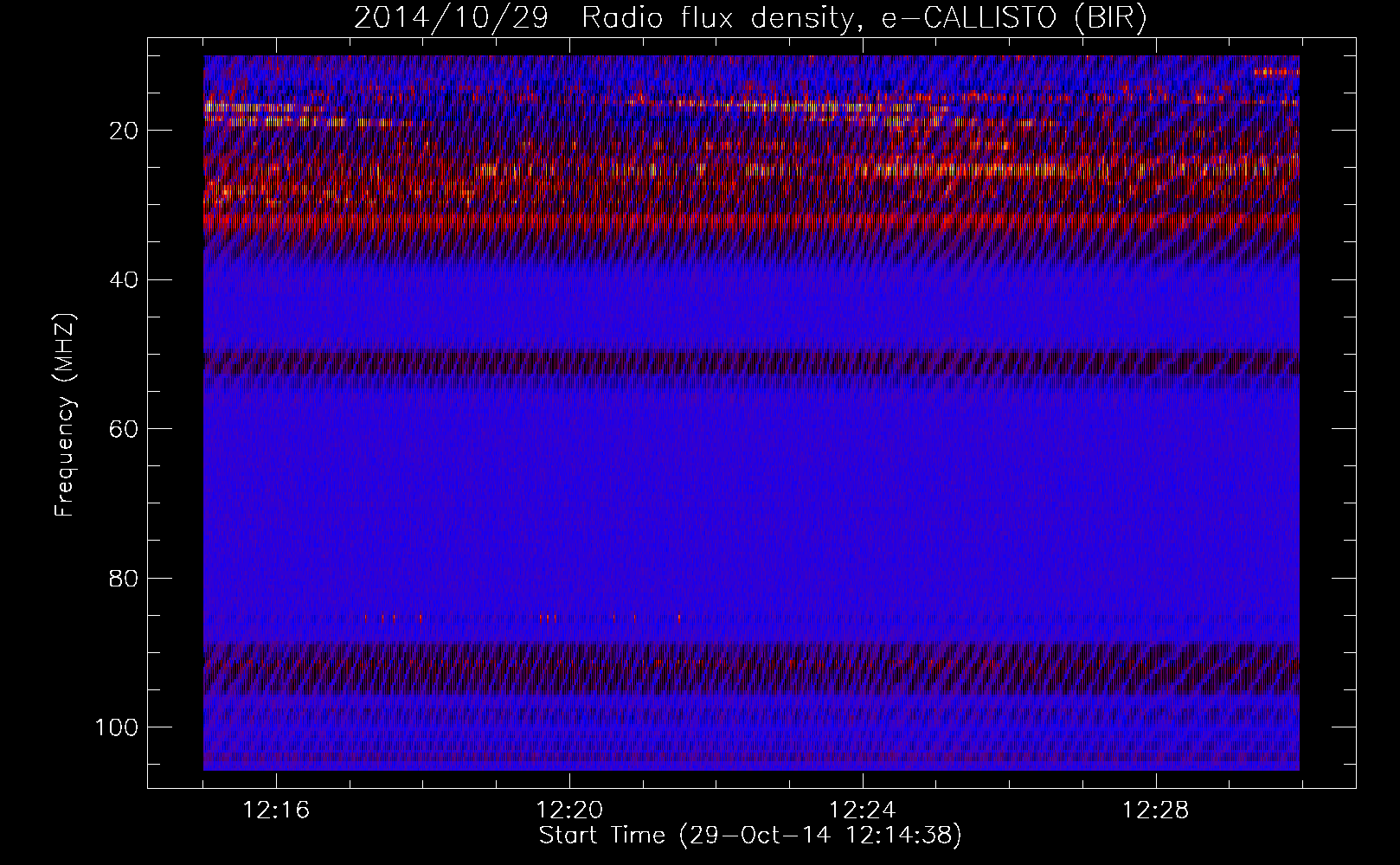1400x865 pixels.
Task: Click the plot title 'Radio flux density, e-CALLISTO (BIR)'
Action: coord(864,19)
